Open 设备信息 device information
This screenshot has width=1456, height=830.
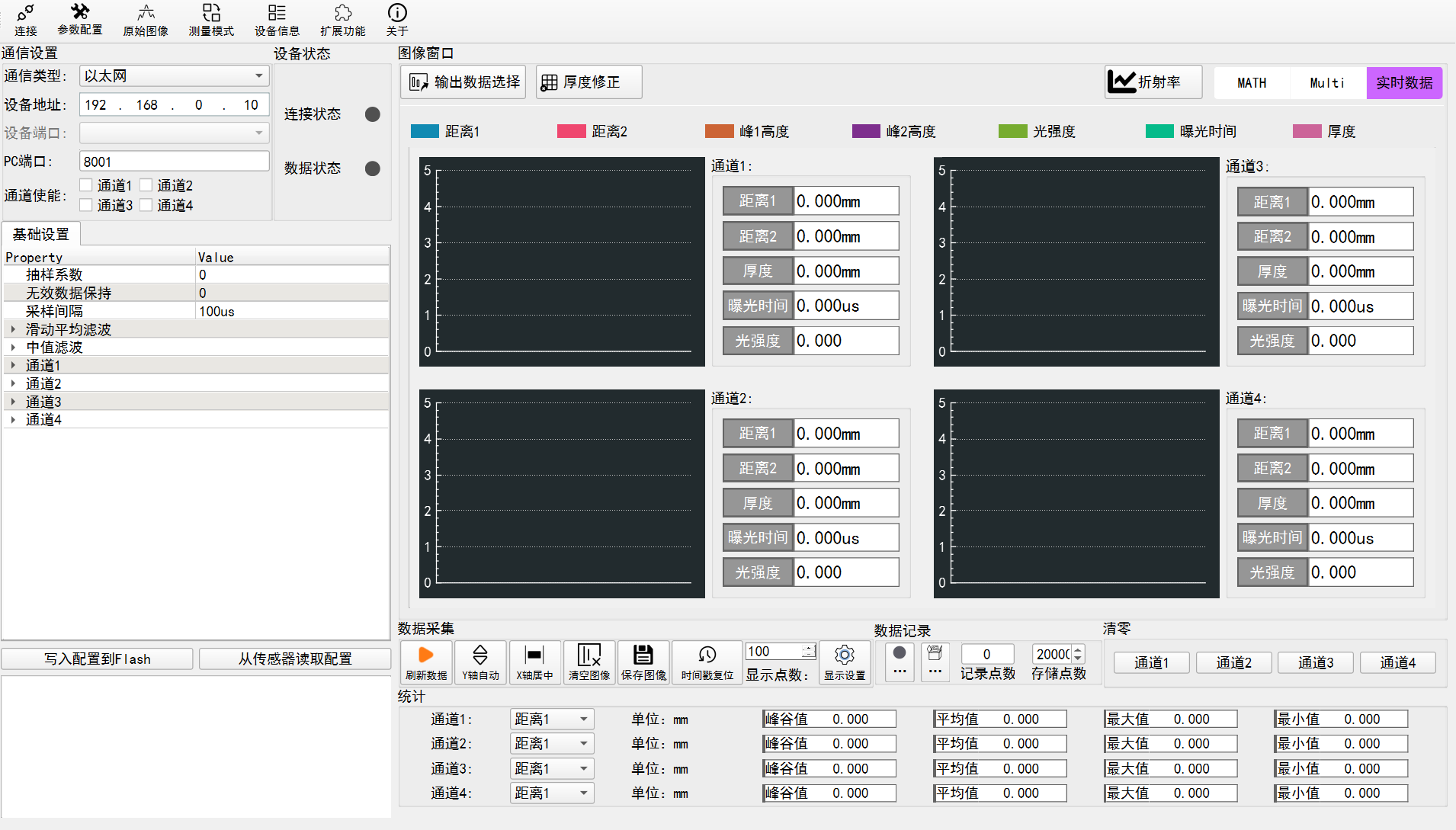coord(277,20)
